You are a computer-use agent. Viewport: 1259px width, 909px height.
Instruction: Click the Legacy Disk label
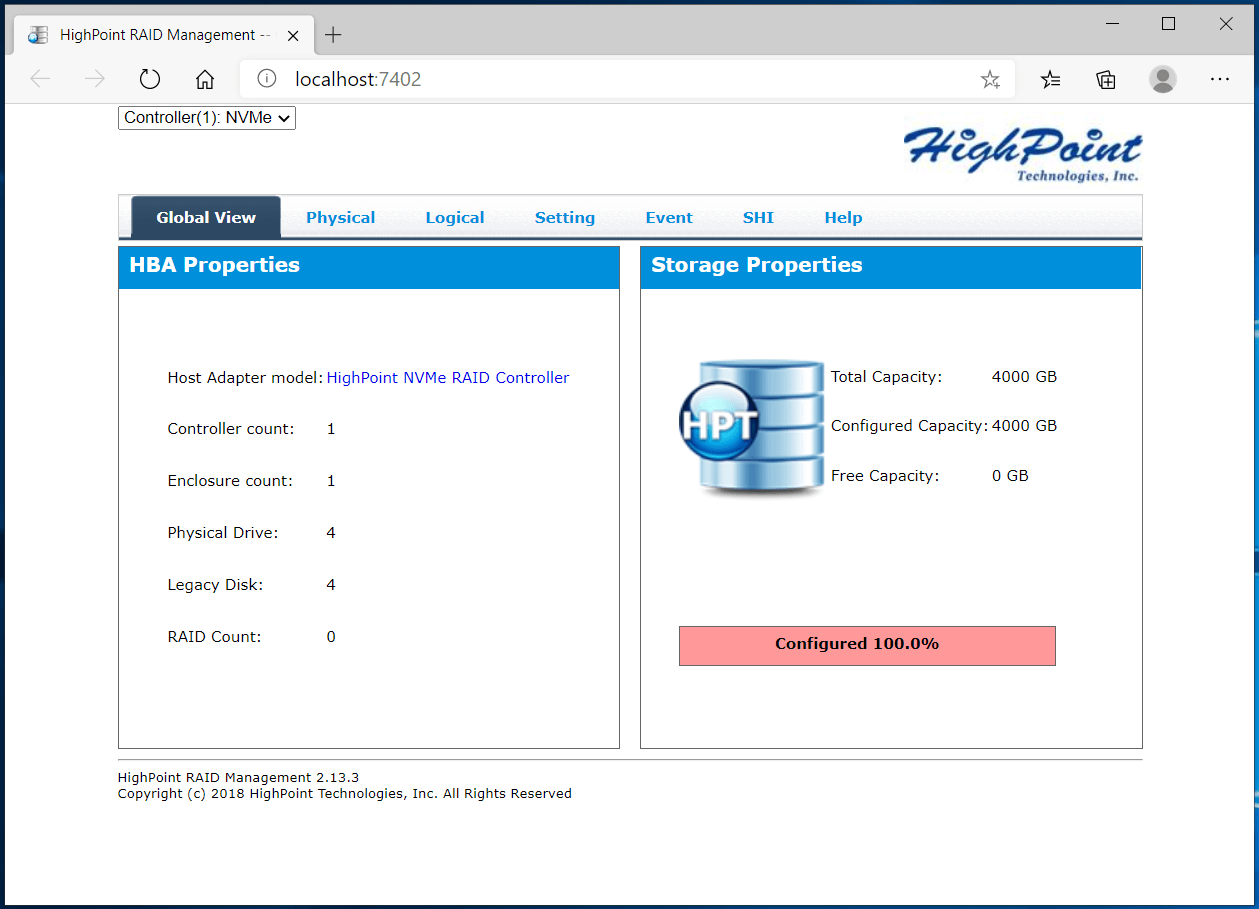pyautogui.click(x=215, y=585)
